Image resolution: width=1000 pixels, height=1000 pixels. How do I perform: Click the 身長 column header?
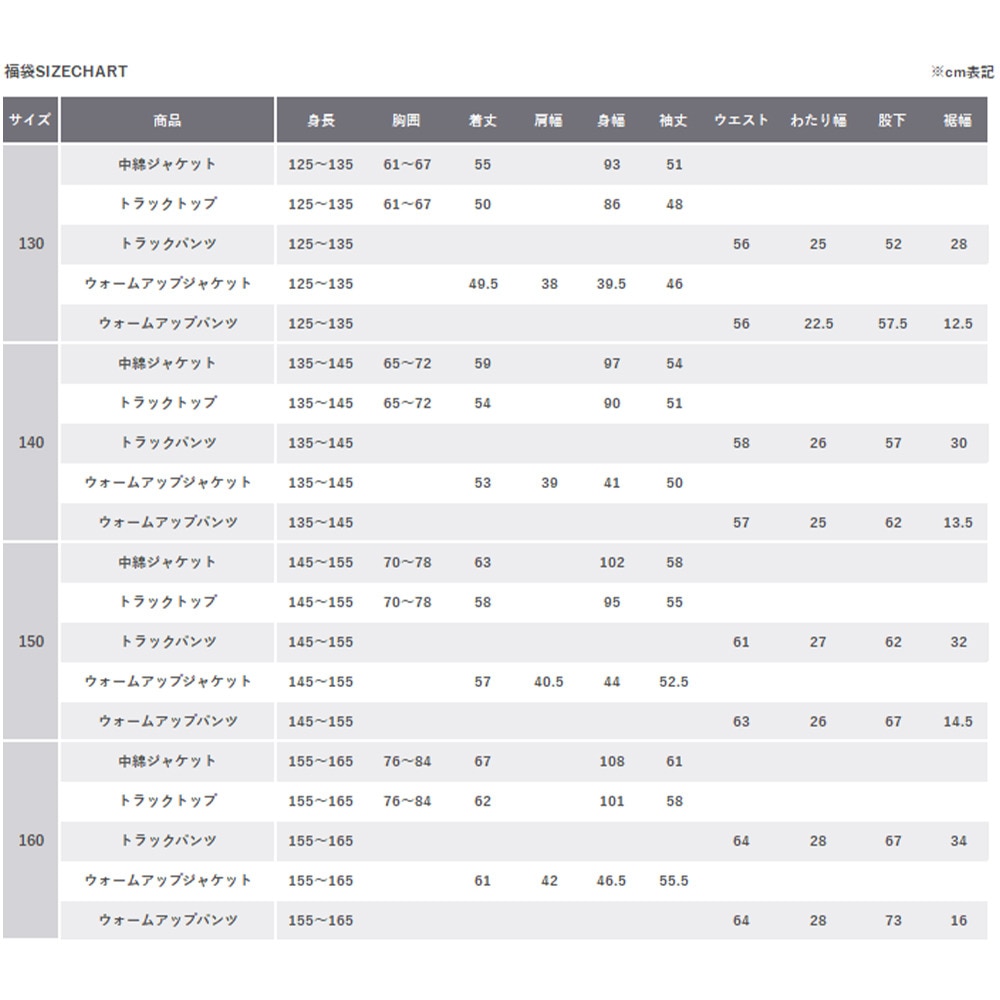point(320,120)
